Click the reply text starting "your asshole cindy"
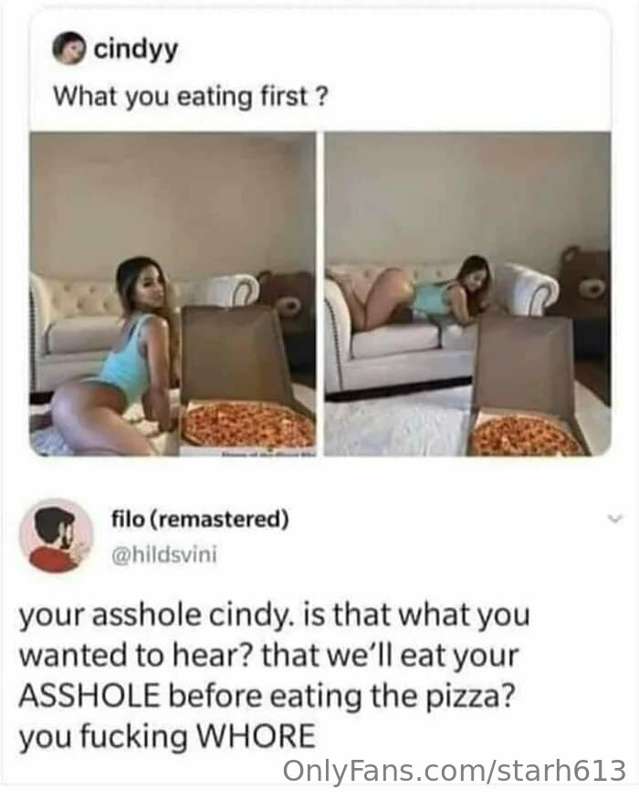Screen dimensions: 639x800 (274, 675)
